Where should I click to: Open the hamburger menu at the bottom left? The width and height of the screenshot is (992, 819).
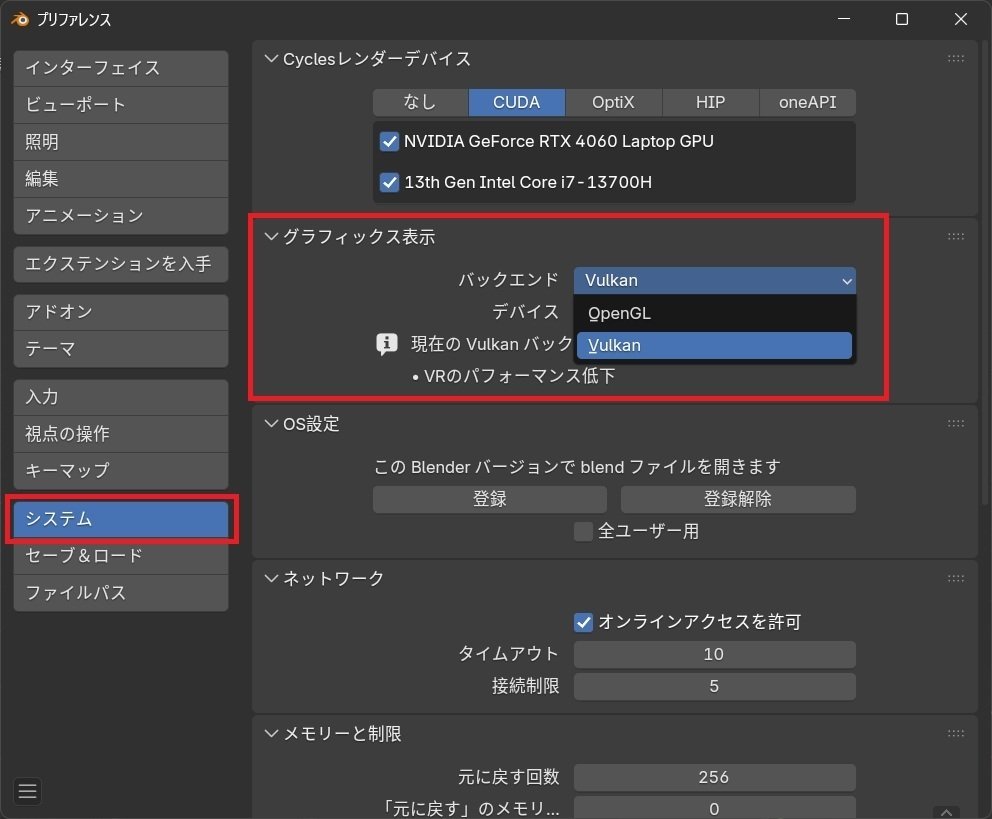(x=27, y=791)
